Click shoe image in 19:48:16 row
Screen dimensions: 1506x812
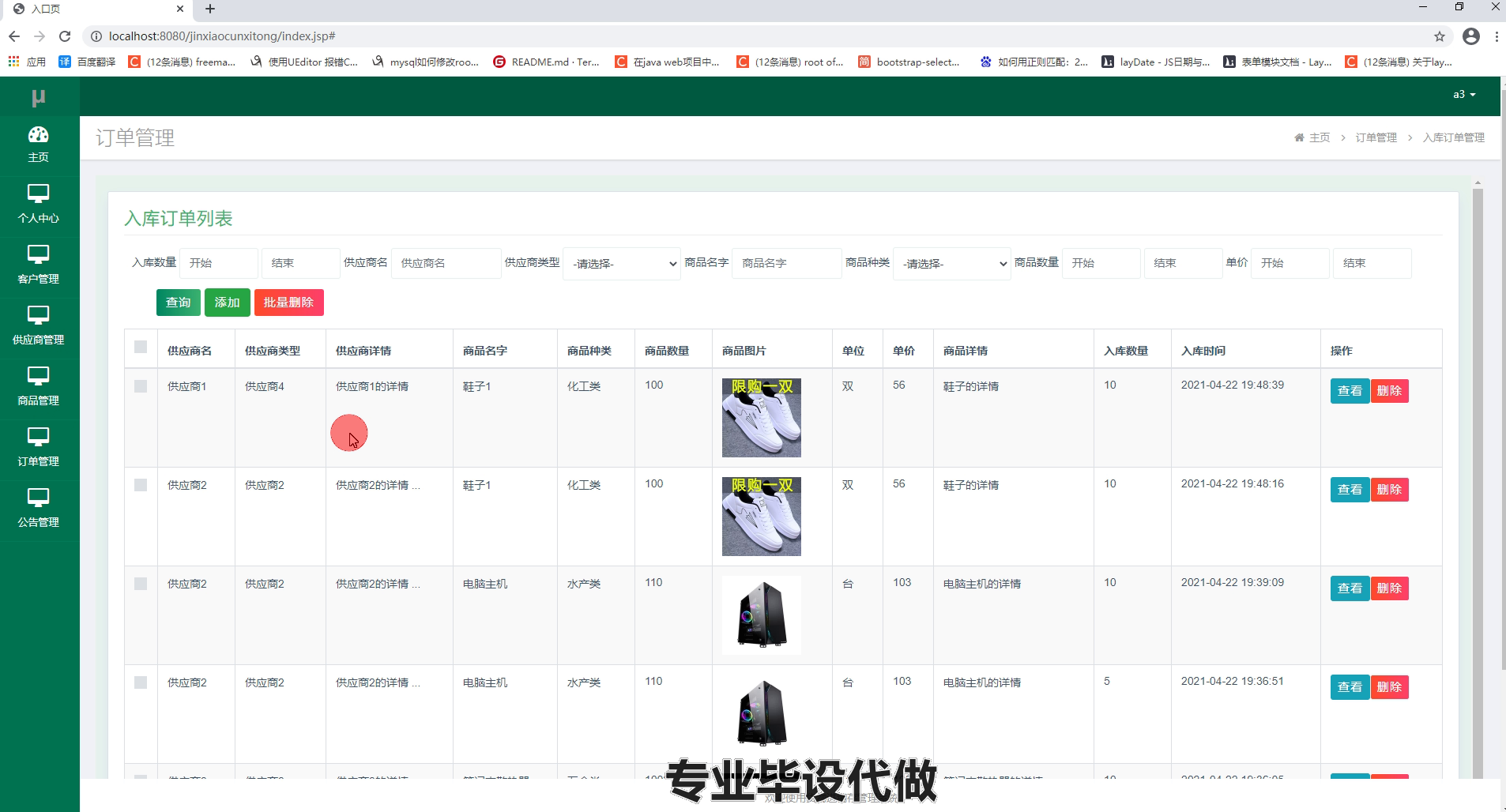tap(762, 517)
